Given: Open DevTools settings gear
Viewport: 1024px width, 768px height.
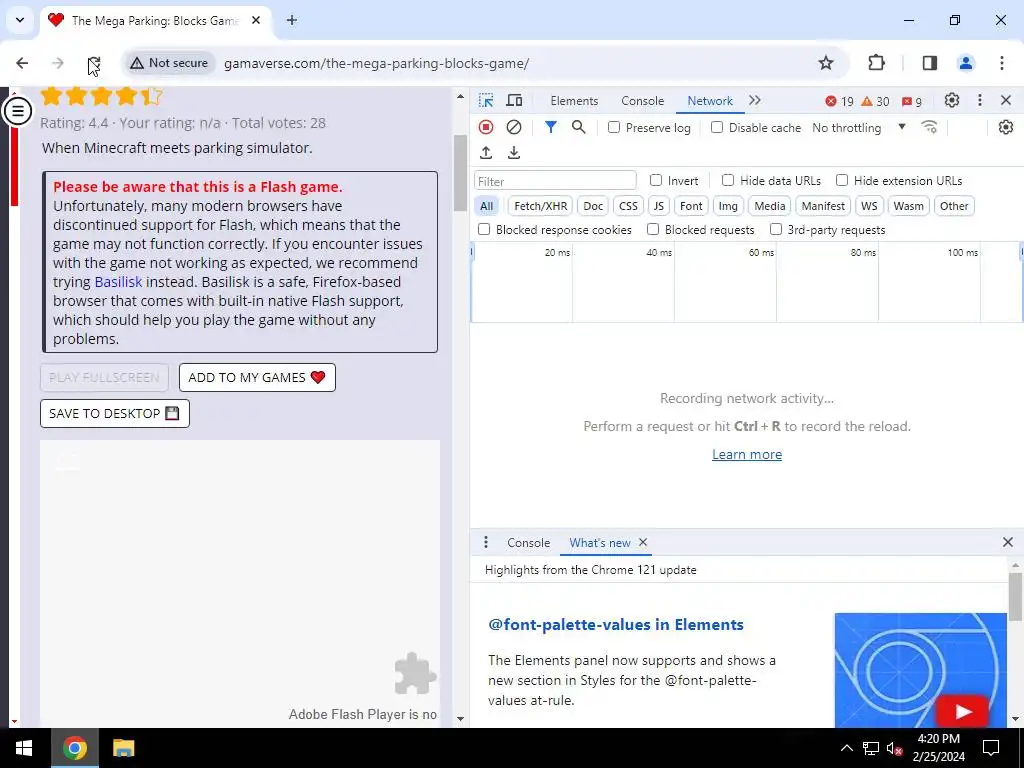Looking at the screenshot, I should (952, 101).
